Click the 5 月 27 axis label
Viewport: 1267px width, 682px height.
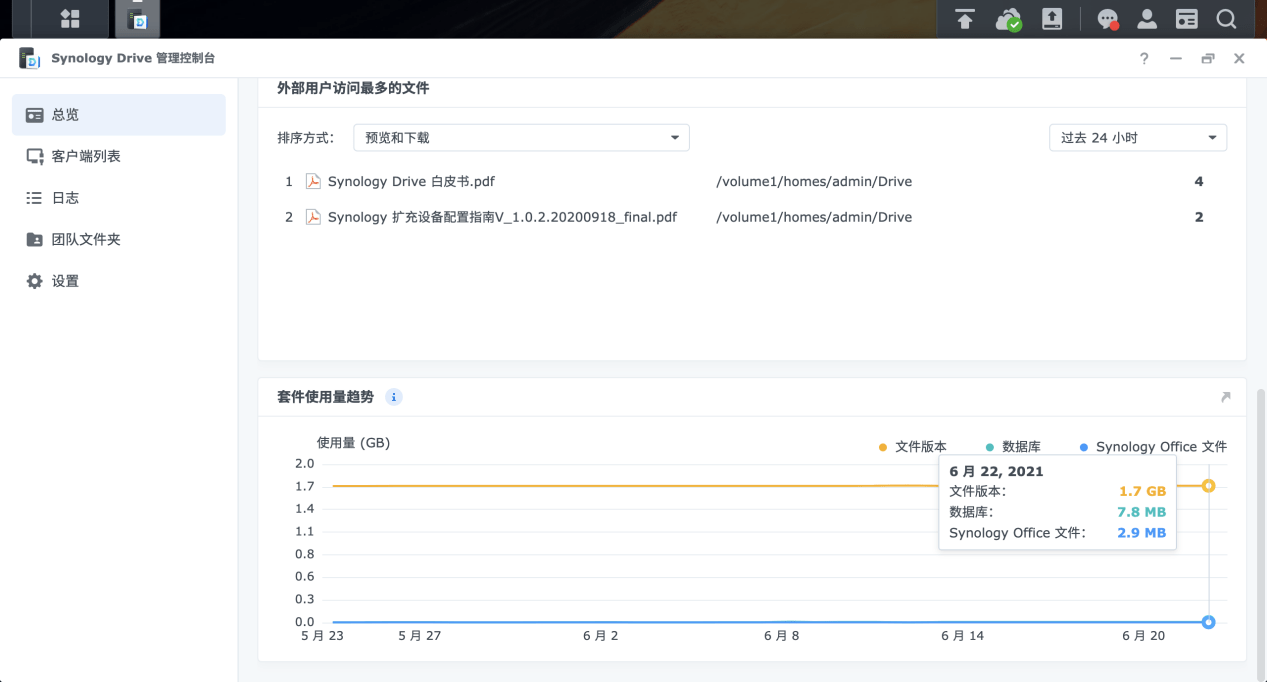click(419, 636)
